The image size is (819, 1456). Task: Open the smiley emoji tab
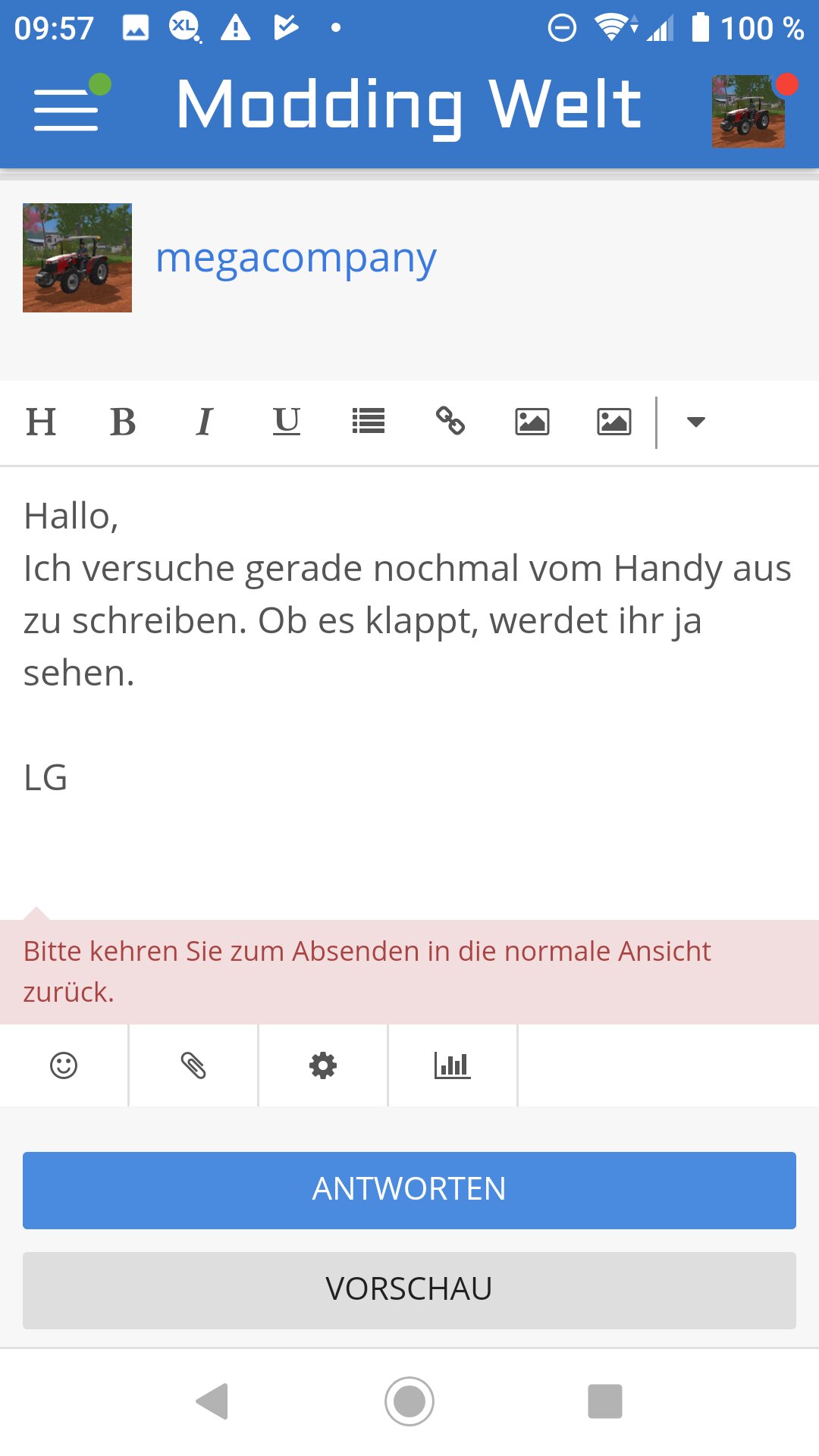(x=64, y=1065)
